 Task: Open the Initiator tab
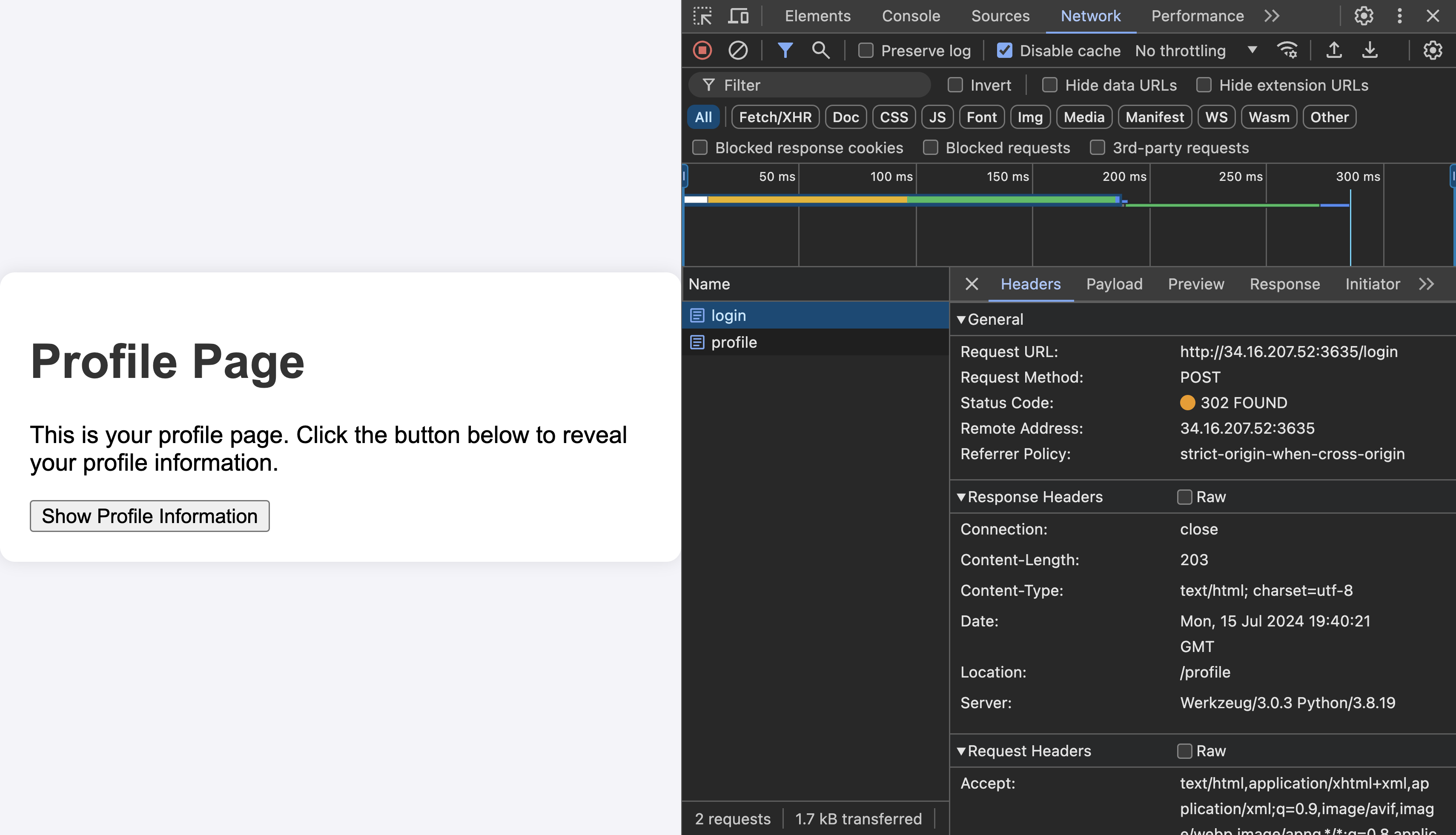[x=1372, y=284]
